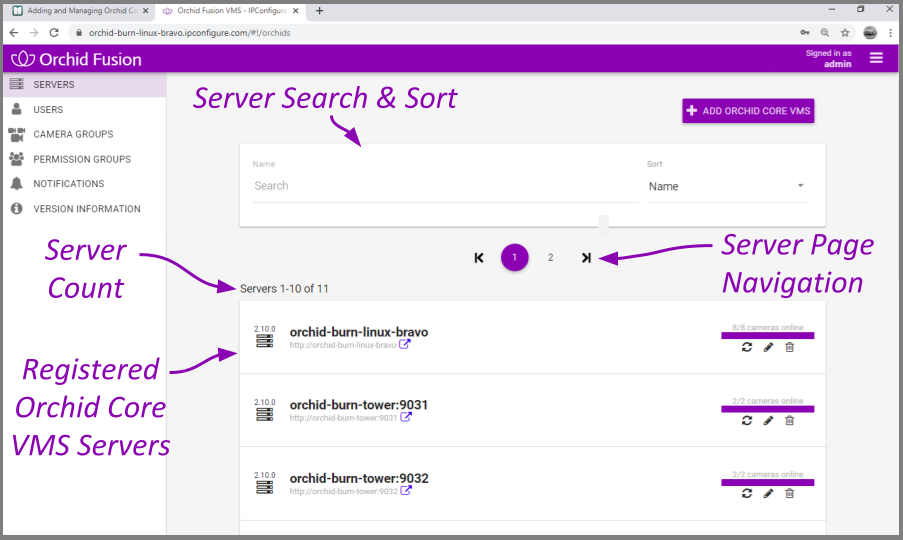Jump to the last page of servers
903x540 pixels.
click(586, 258)
